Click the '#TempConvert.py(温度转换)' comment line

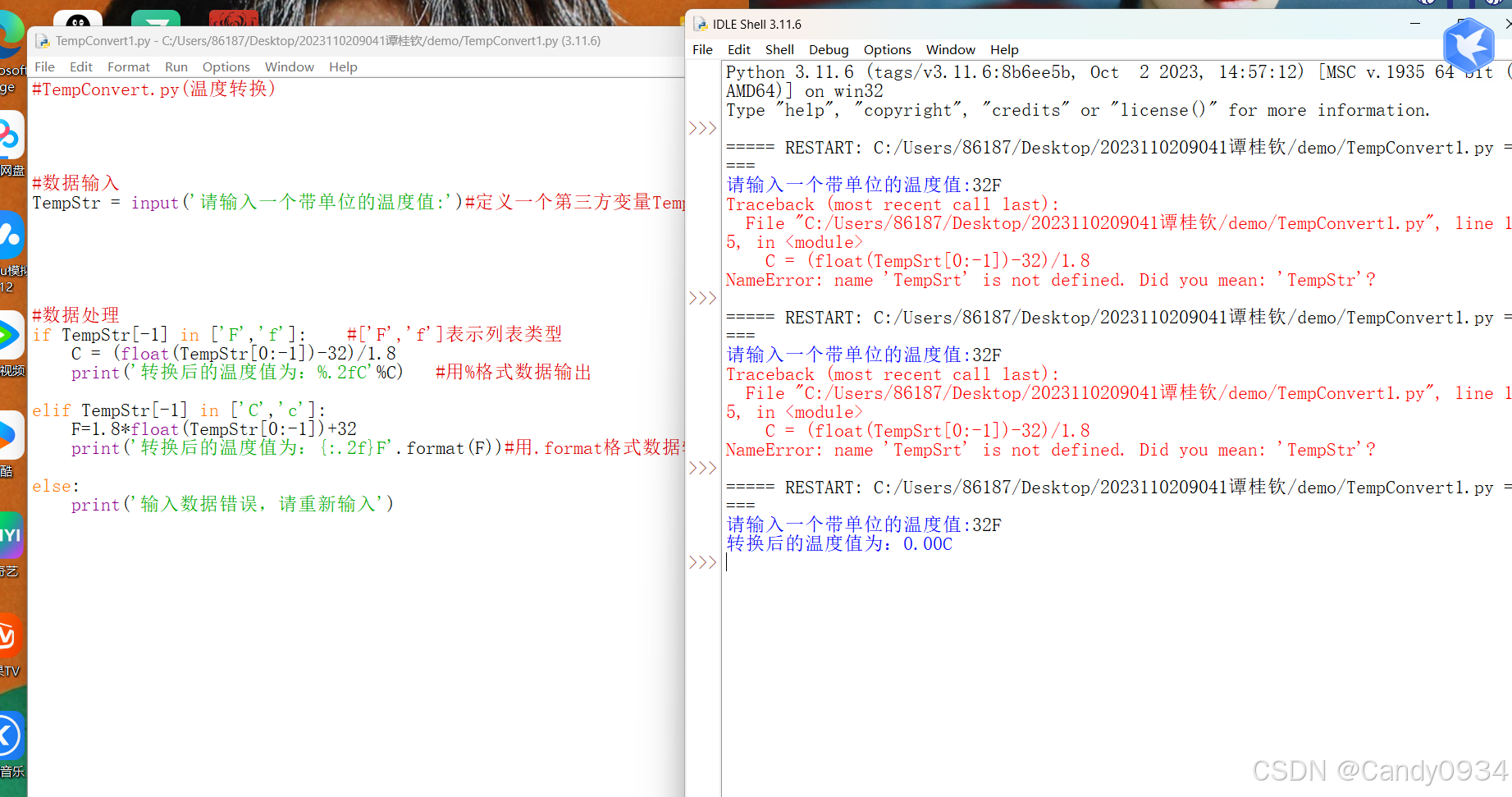click(x=154, y=89)
